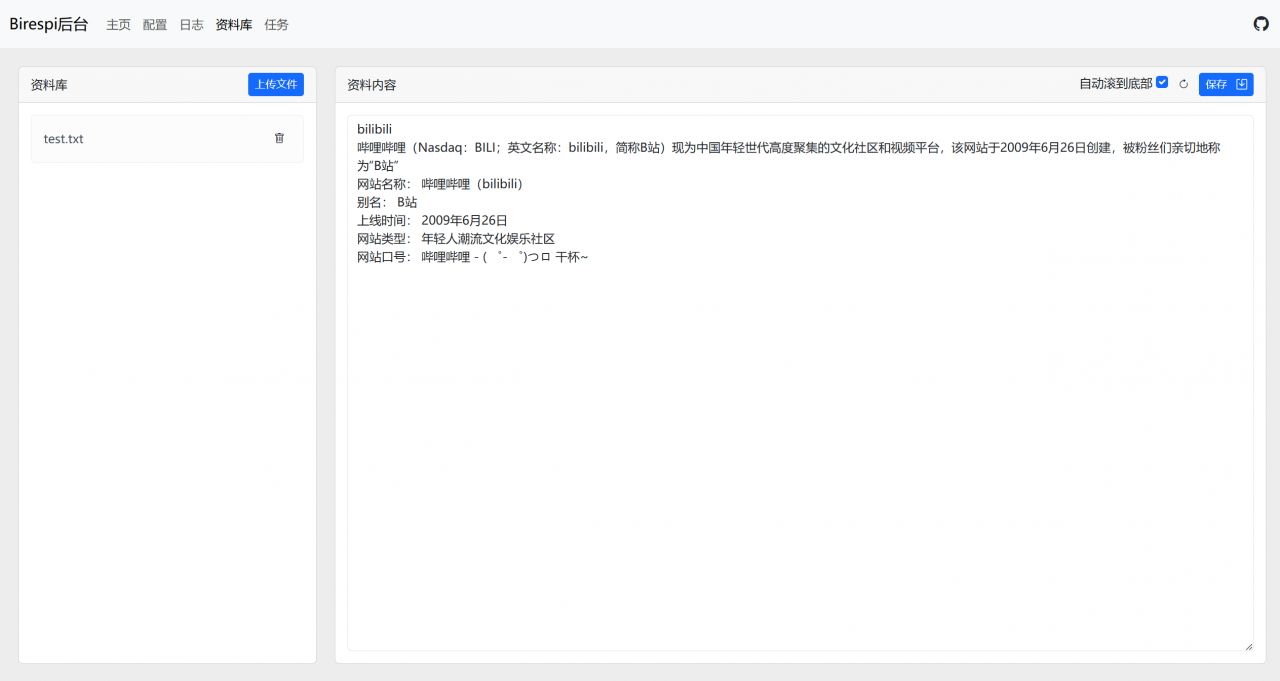
Task: Open the 任务 nav item
Action: tap(276, 24)
